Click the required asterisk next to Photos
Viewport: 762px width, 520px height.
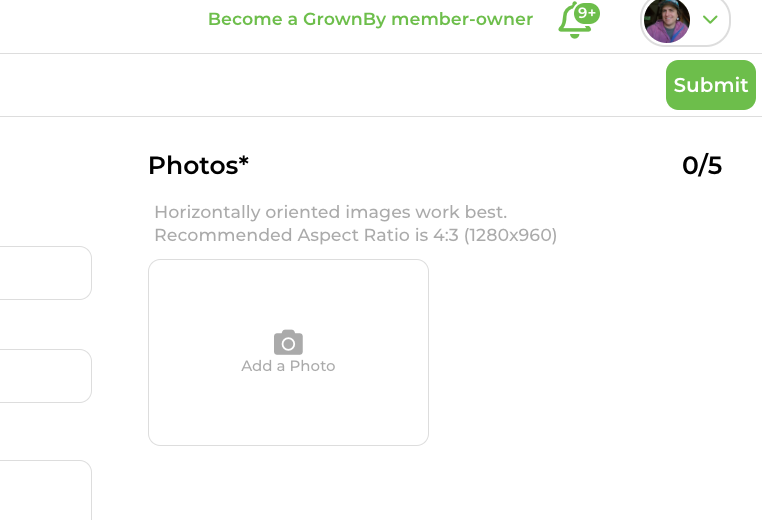[243, 161]
